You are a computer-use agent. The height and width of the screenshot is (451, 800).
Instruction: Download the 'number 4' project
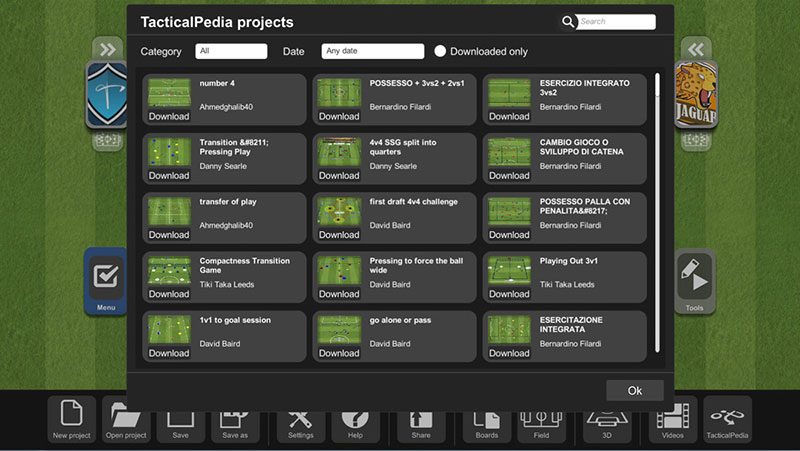click(169, 116)
